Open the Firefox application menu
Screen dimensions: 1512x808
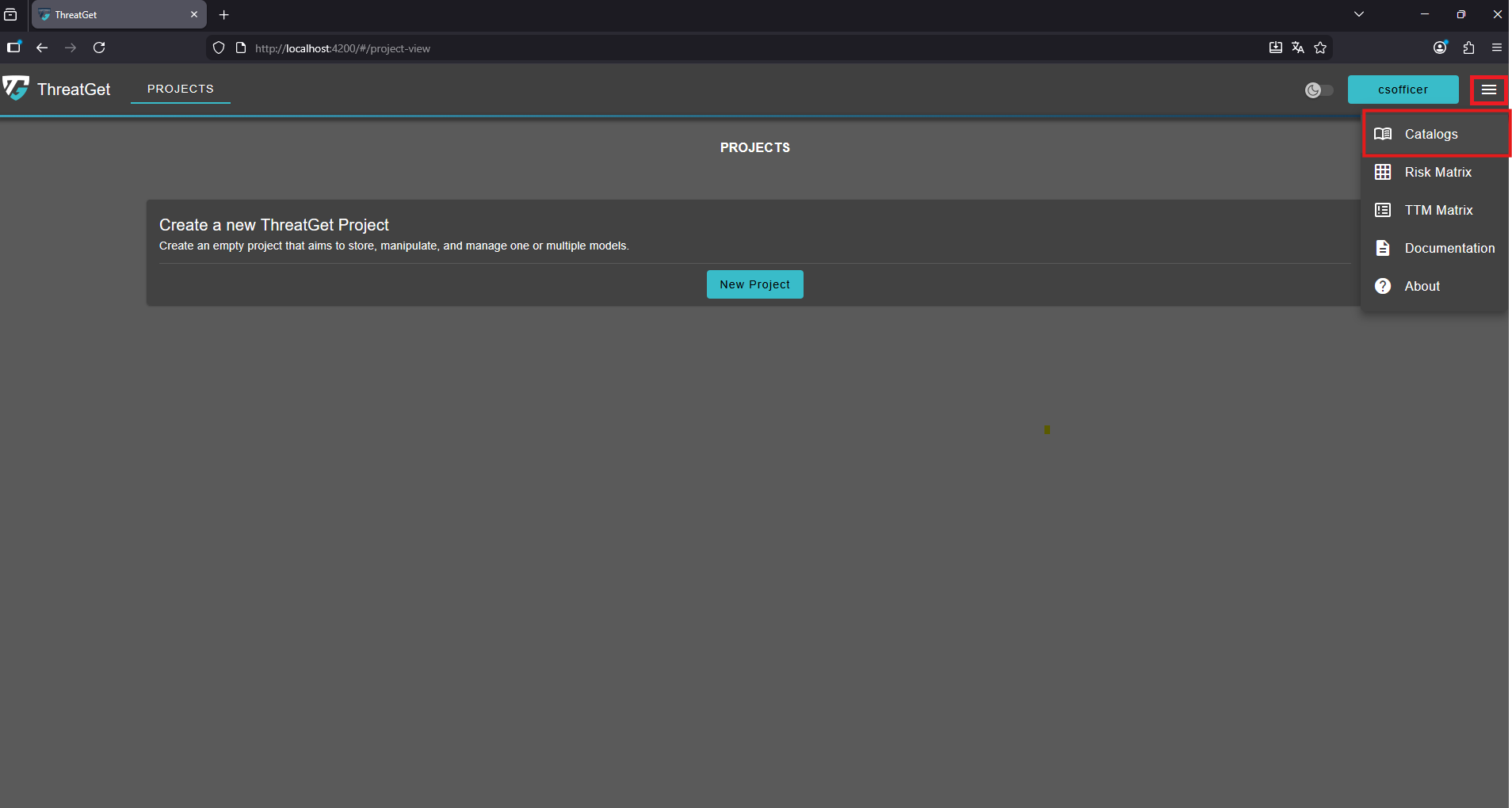click(1497, 48)
